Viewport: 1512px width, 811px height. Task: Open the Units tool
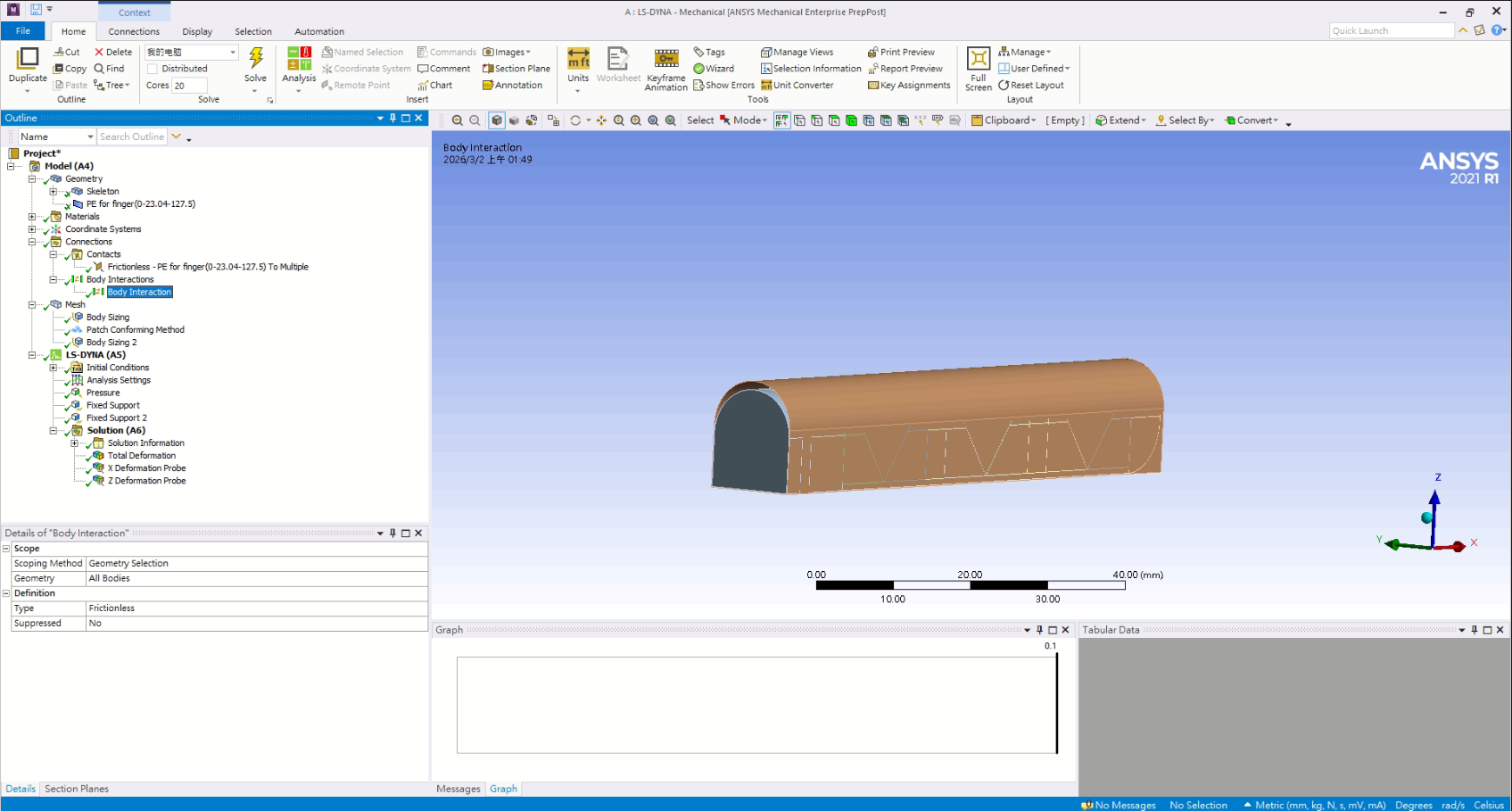pyautogui.click(x=578, y=60)
